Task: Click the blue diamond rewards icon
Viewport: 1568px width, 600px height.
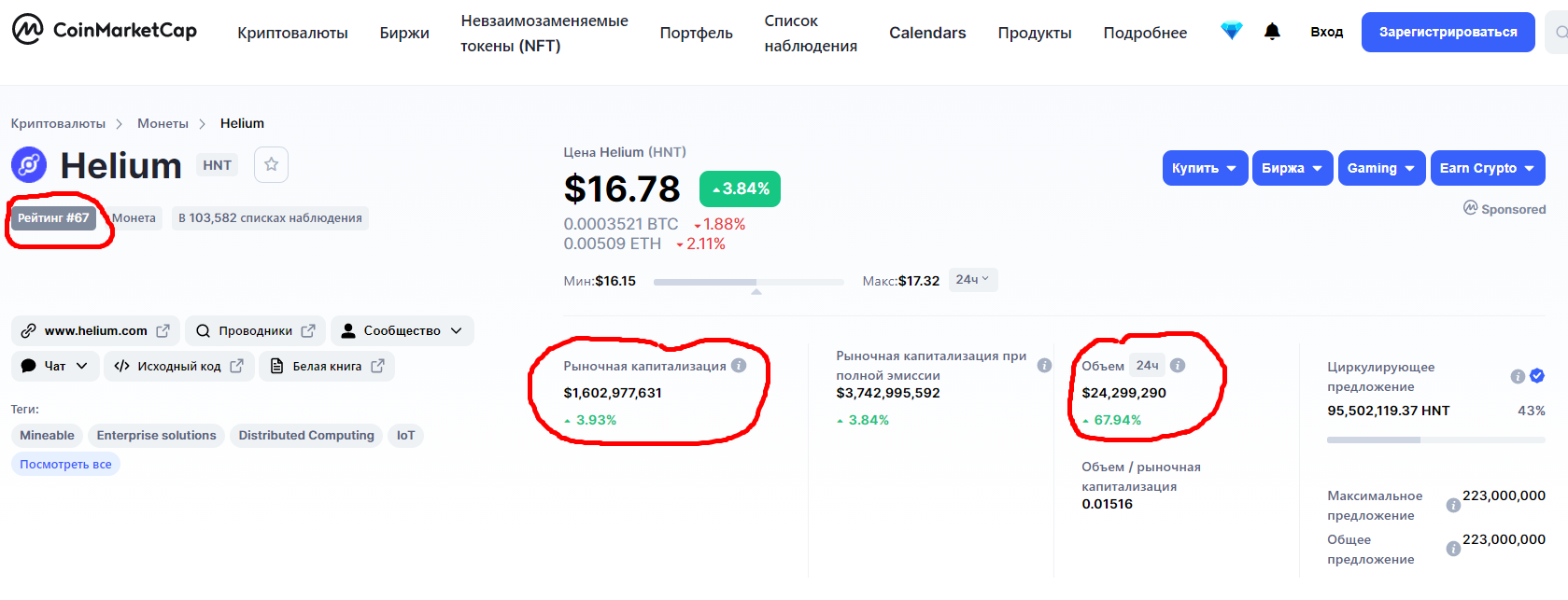Action: click(1232, 31)
